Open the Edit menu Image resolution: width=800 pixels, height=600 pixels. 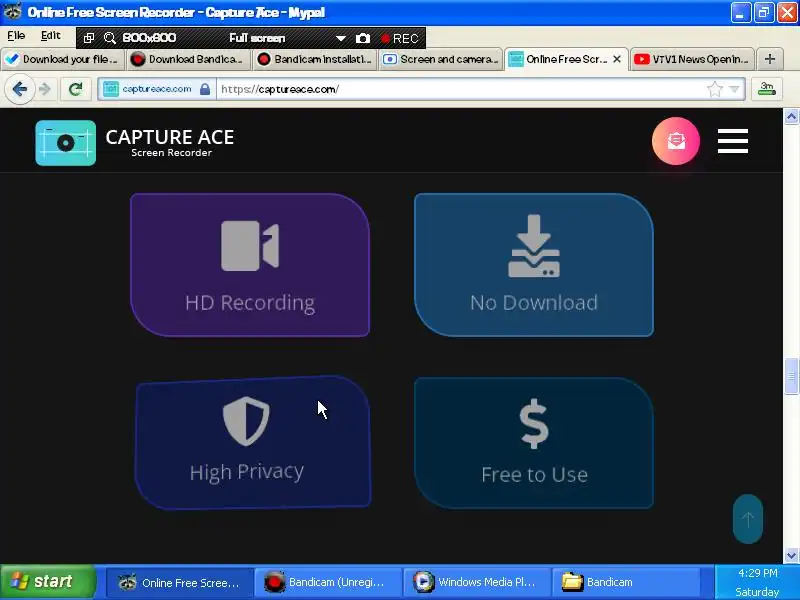click(51, 36)
